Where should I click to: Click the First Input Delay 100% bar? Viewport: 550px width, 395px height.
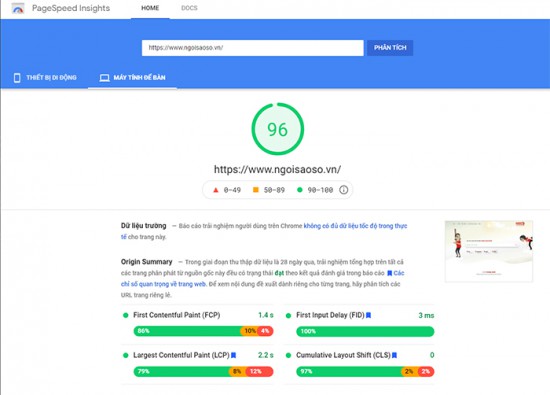(365, 331)
